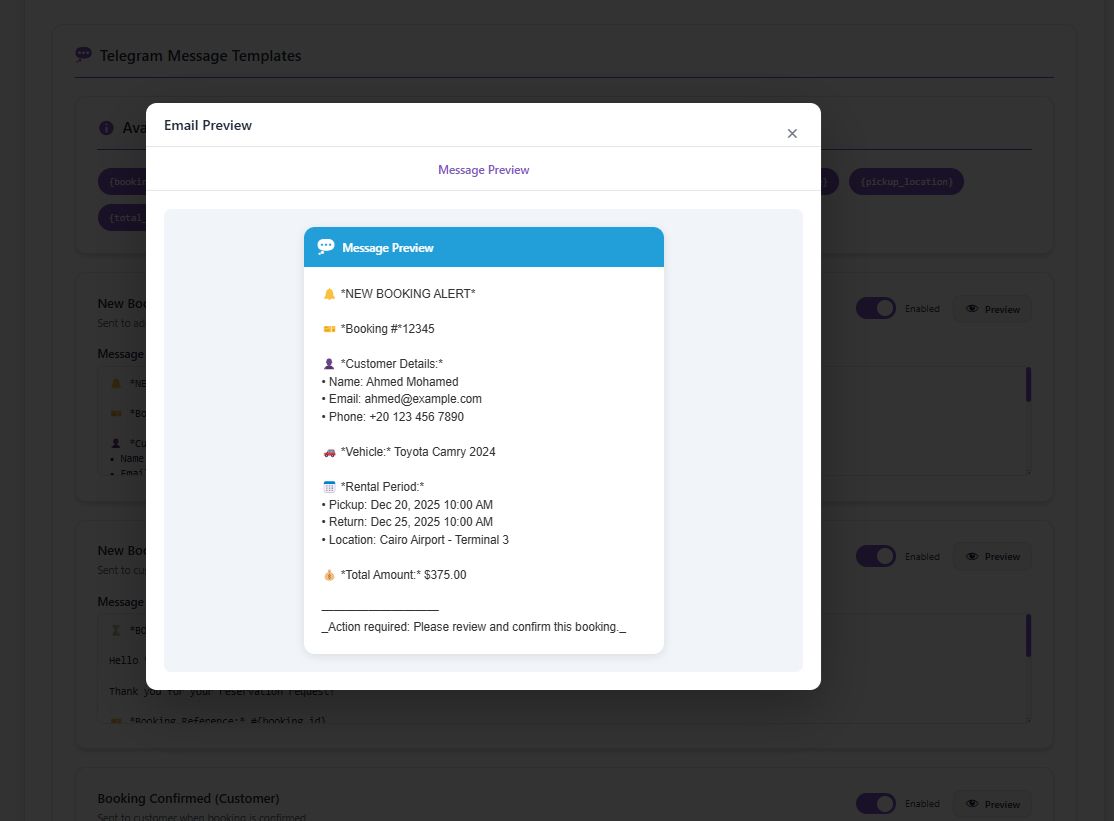Toggle the second Enabled switch in background
This screenshot has height=821, width=1114.
point(875,556)
